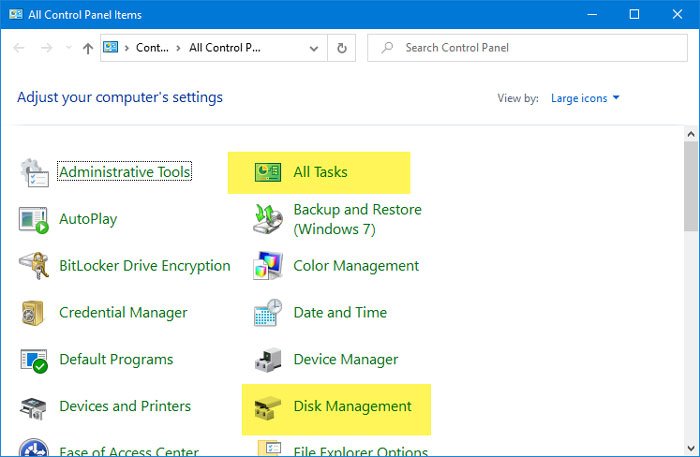
Task: Open the Administrative Tools icon
Action: point(34,172)
